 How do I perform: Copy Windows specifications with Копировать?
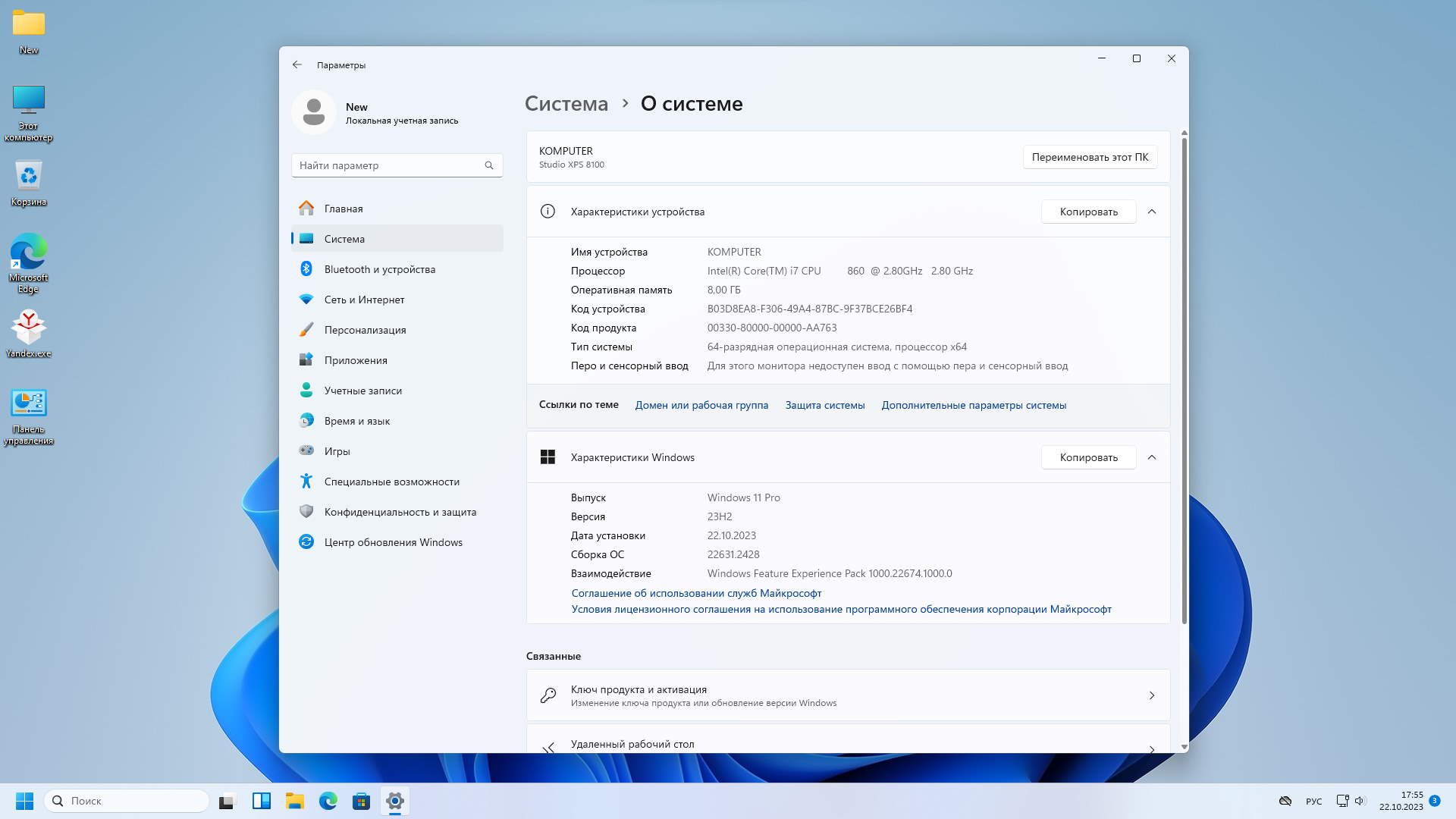[x=1088, y=457]
